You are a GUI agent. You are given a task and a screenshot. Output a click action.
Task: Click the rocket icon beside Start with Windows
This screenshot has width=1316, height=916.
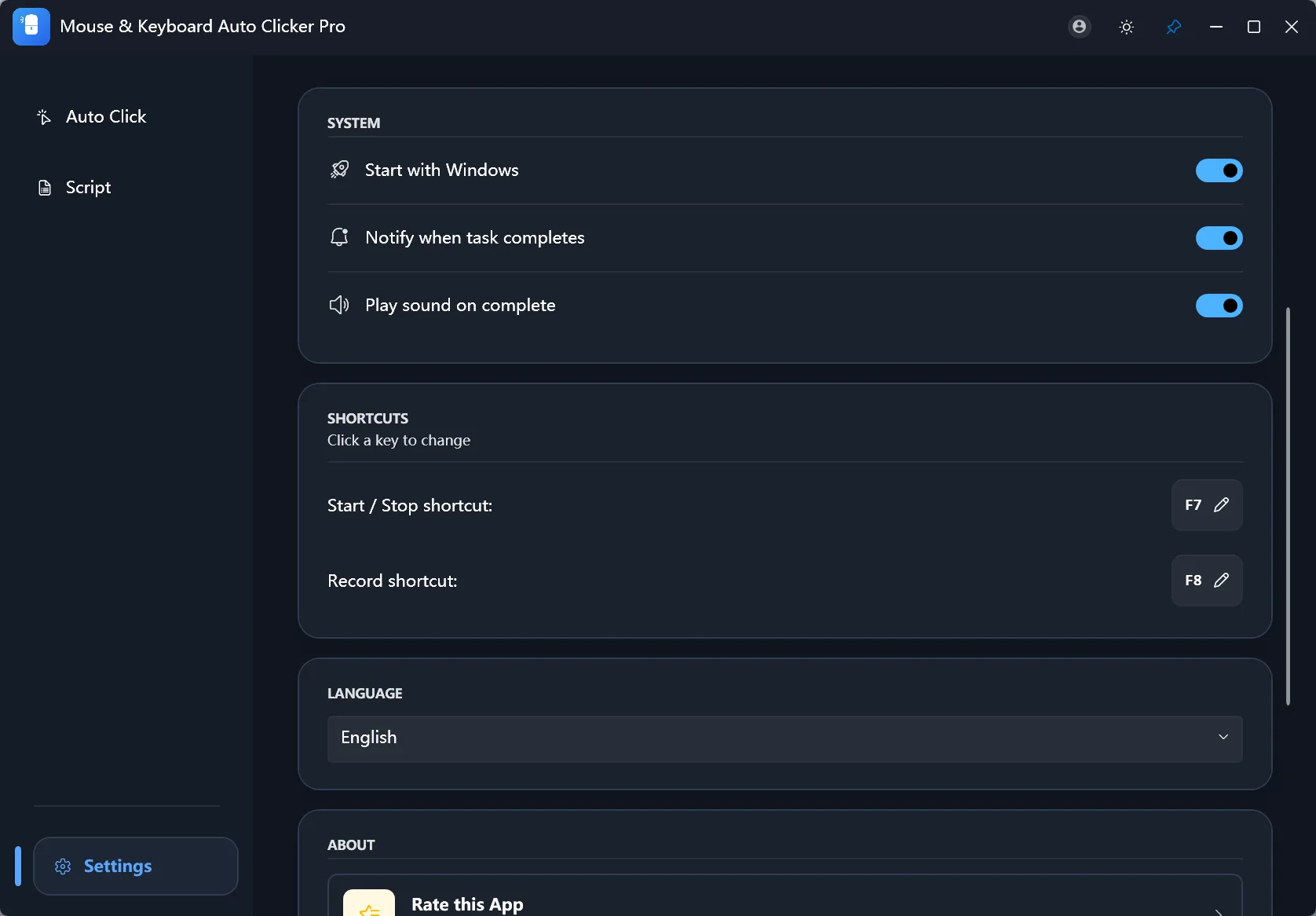pos(339,170)
